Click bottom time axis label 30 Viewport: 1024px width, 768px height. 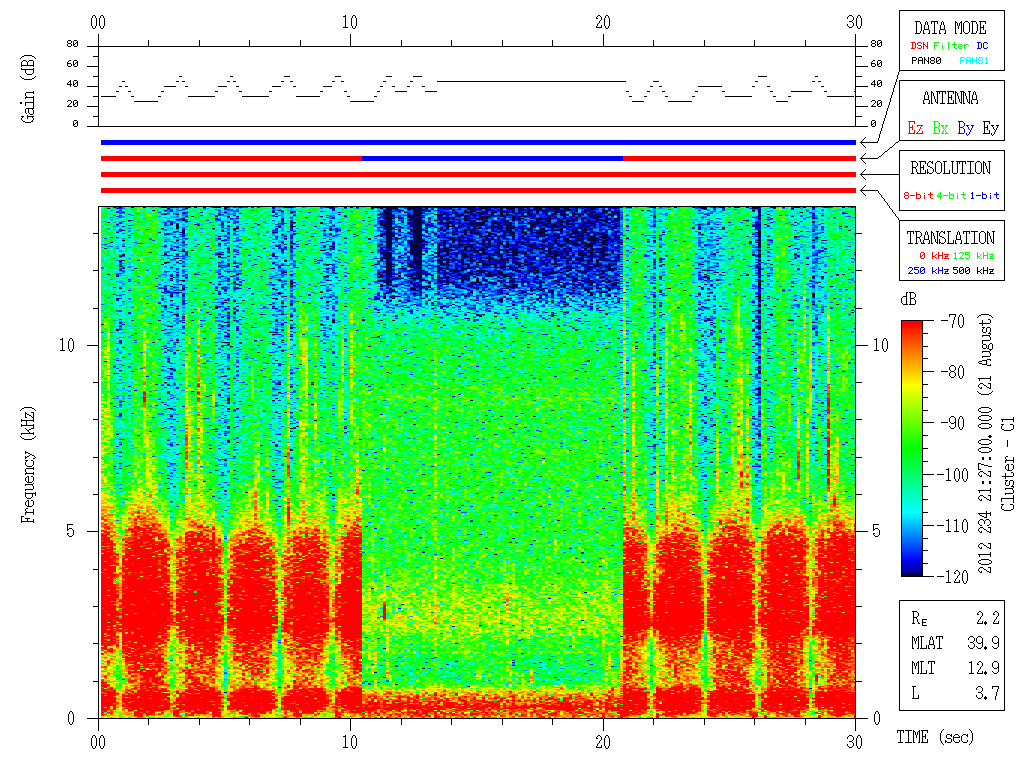tap(855, 742)
